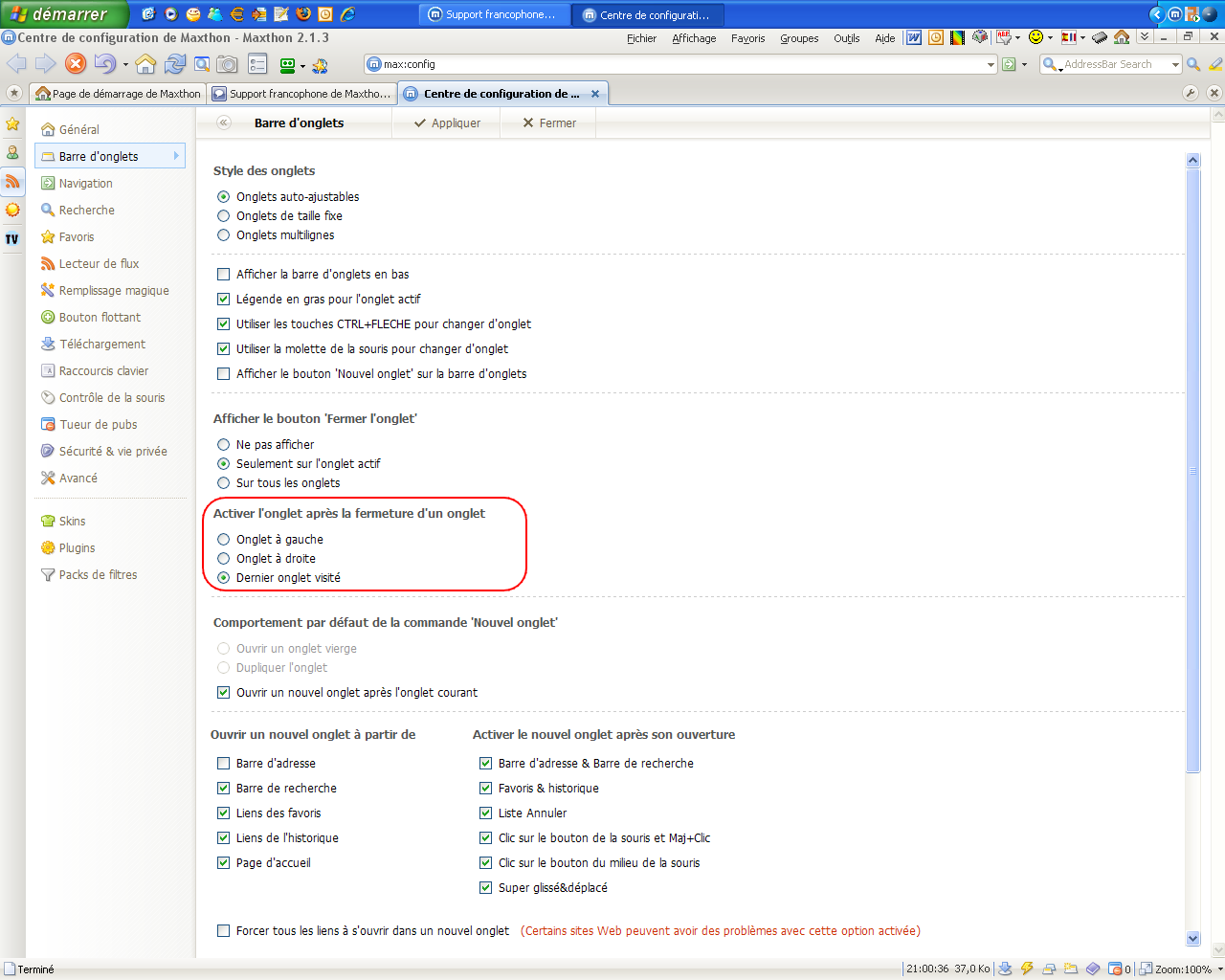The image size is (1225, 980).
Task: Click the yellow smiley face toolbar icon
Action: (1036, 37)
